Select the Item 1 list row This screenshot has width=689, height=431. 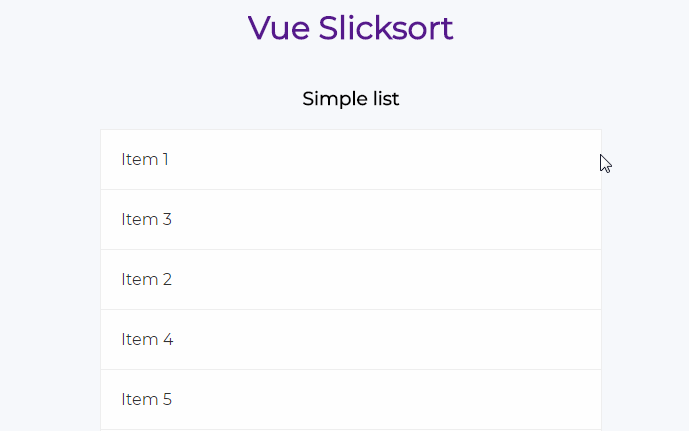(350, 160)
